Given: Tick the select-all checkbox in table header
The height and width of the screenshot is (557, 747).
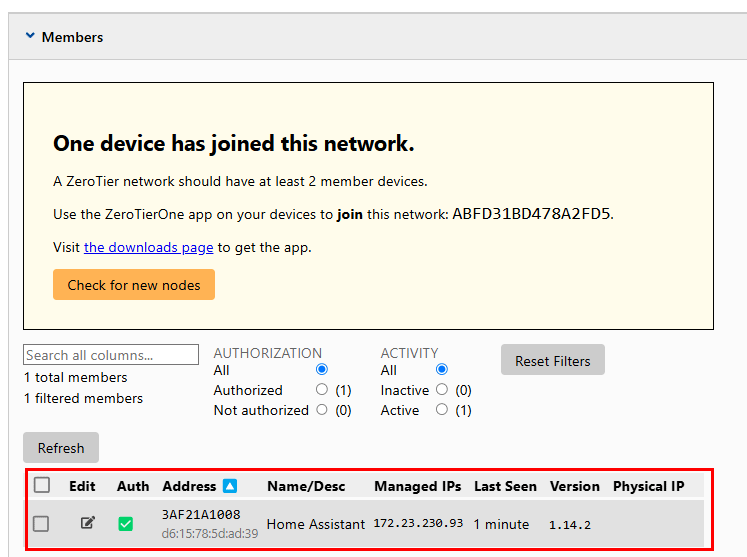Looking at the screenshot, I should pyautogui.click(x=42, y=485).
